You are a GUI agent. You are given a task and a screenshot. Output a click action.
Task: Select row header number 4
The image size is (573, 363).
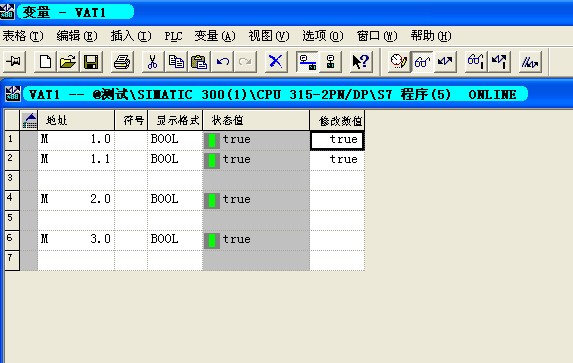(12, 200)
